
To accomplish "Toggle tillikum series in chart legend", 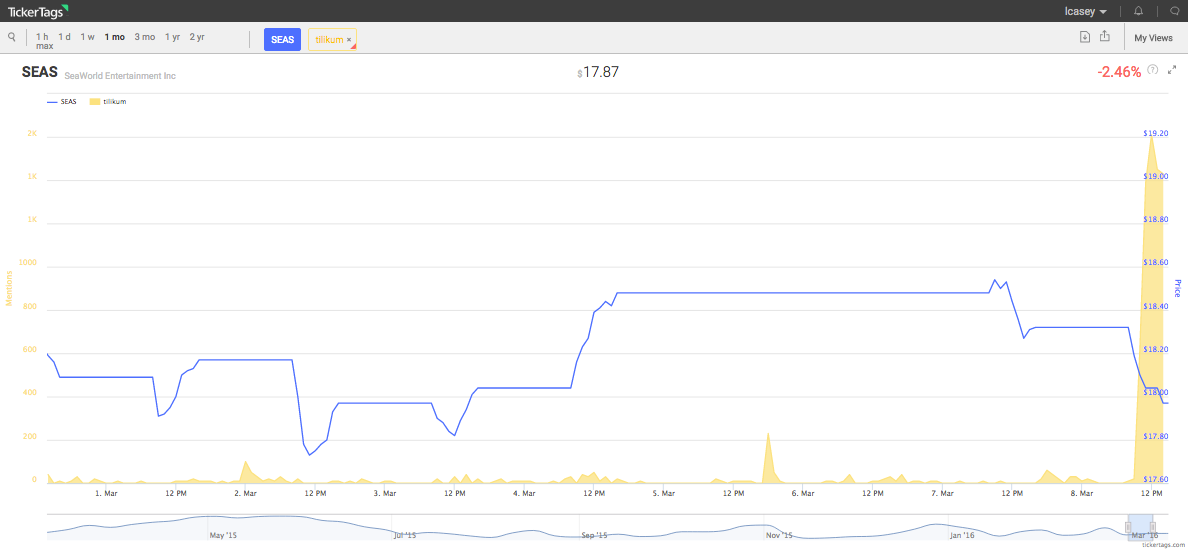I will coord(108,101).
